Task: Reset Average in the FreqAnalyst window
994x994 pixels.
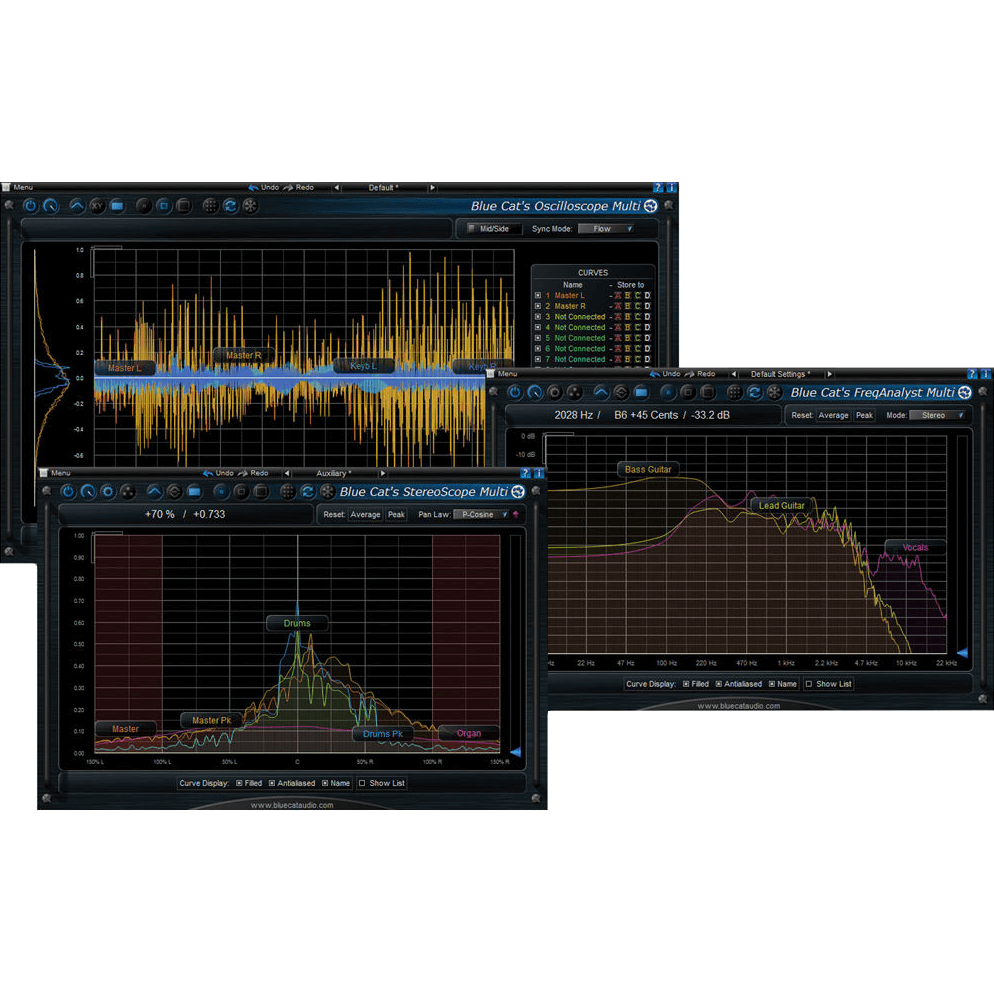Action: click(833, 415)
